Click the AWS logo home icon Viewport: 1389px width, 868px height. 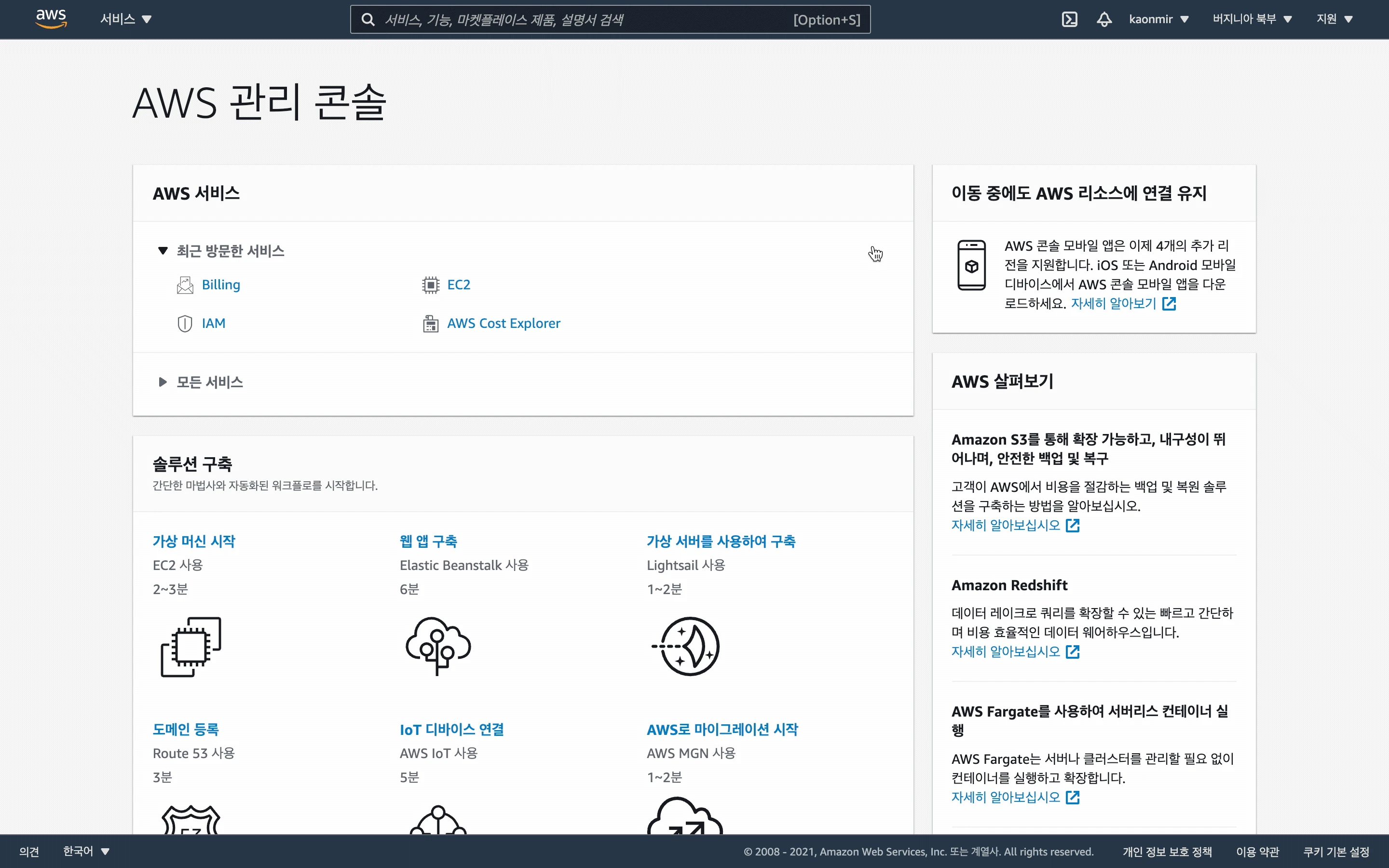[x=51, y=18]
